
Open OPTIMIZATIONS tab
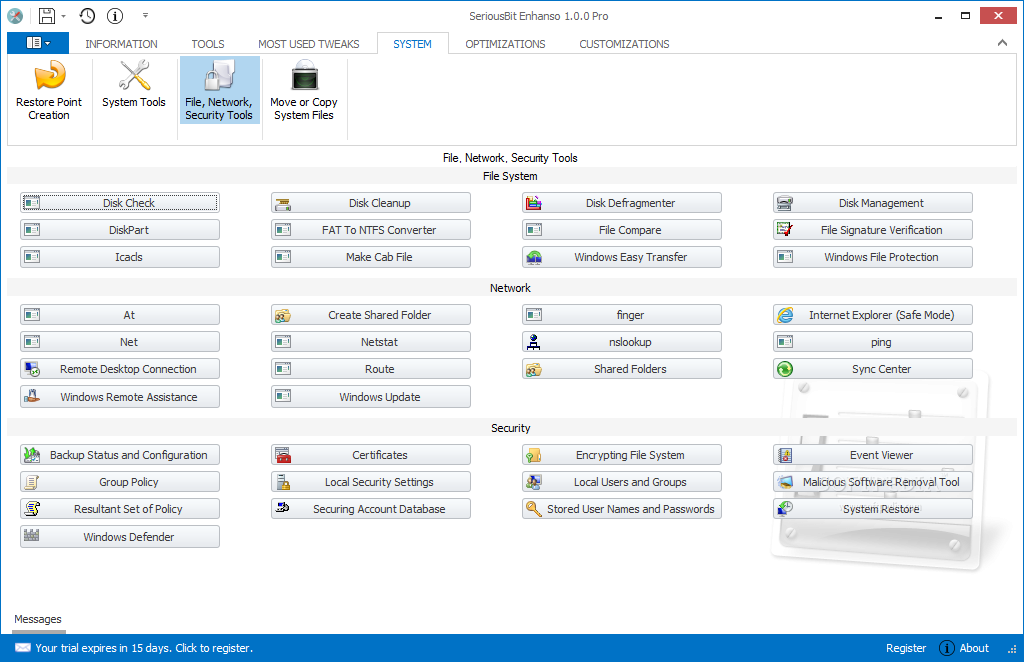(x=505, y=44)
